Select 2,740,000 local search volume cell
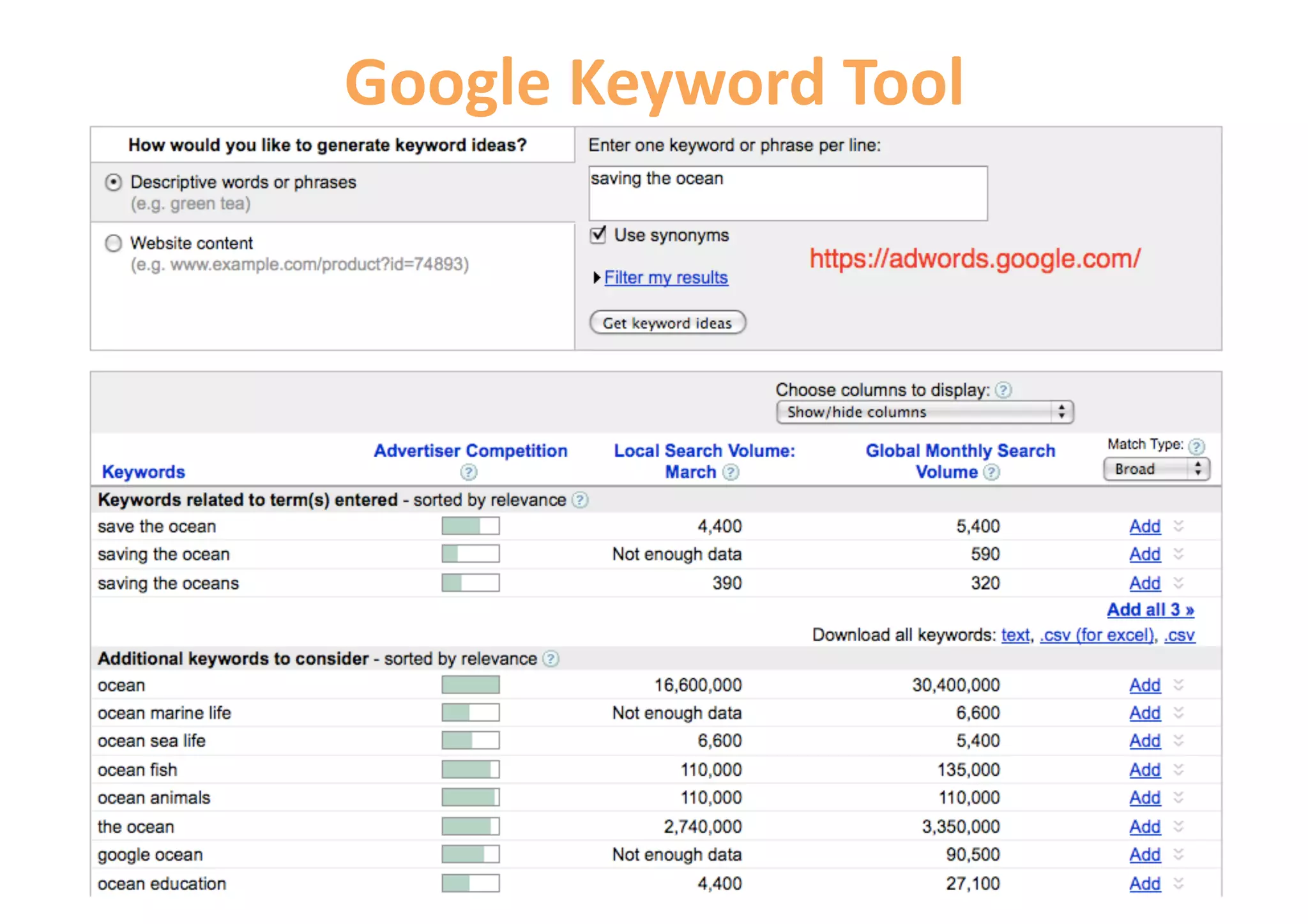 tap(703, 827)
